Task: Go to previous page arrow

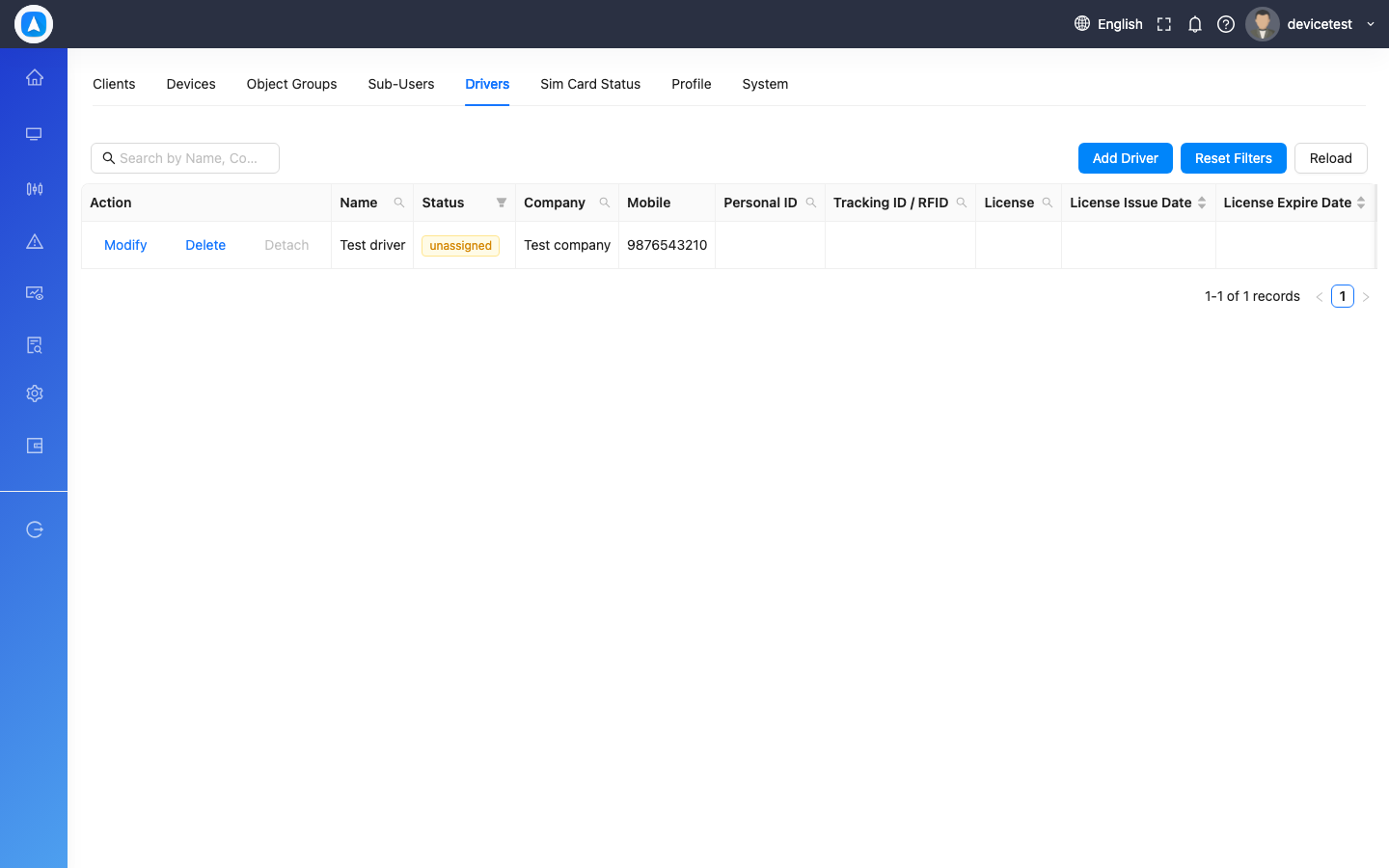Action: [1320, 296]
